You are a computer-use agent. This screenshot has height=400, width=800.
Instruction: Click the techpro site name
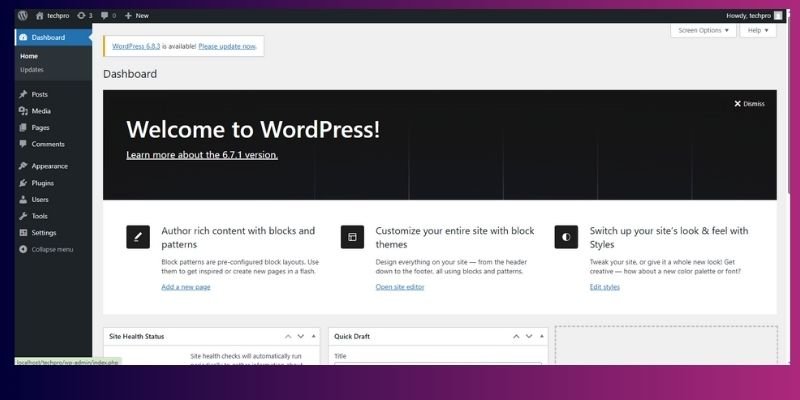(x=58, y=16)
